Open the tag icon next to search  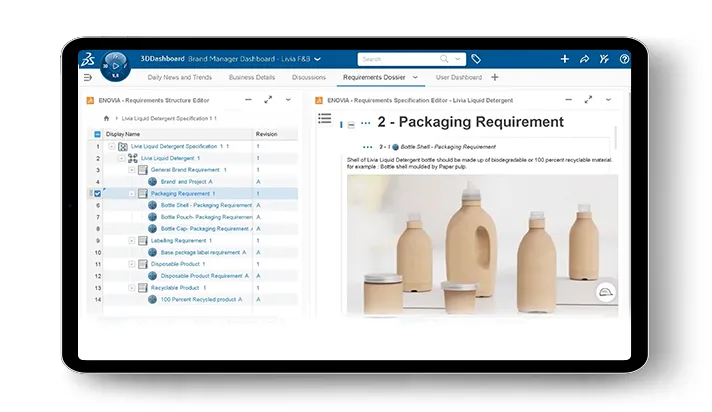tap(475, 59)
